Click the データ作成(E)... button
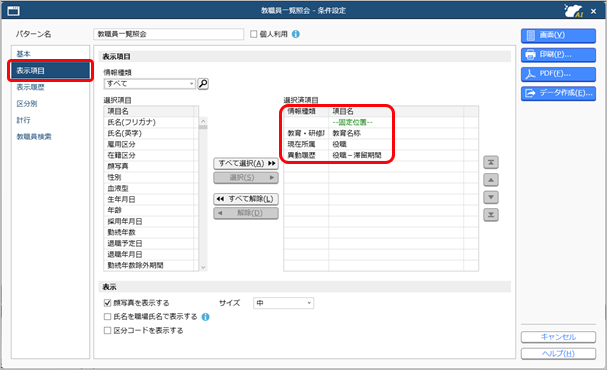 (558, 93)
